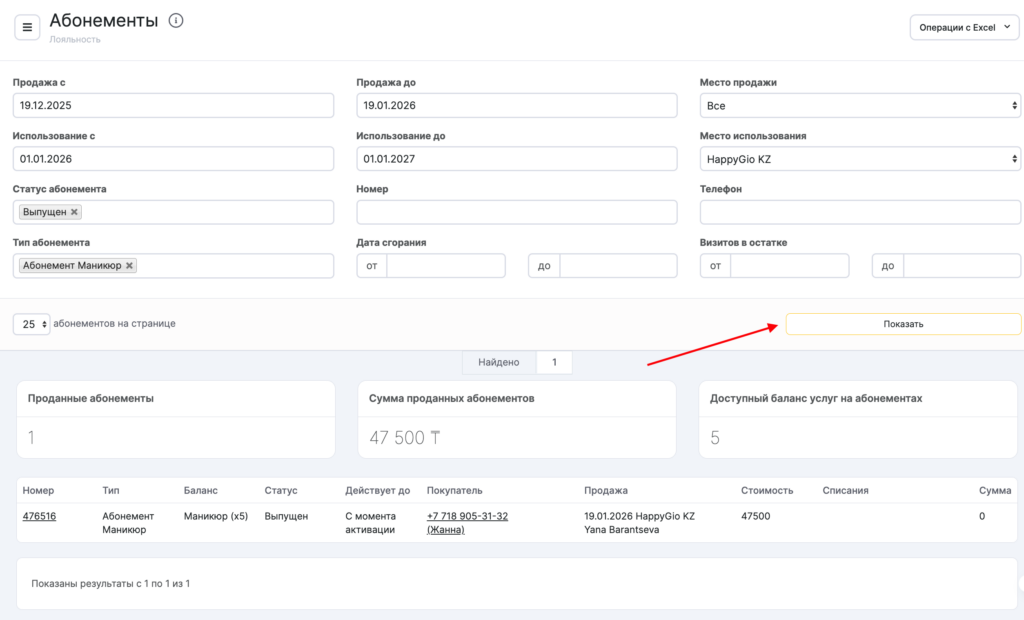Remove the Выпущен status tag
The height and width of the screenshot is (620, 1024).
75,212
